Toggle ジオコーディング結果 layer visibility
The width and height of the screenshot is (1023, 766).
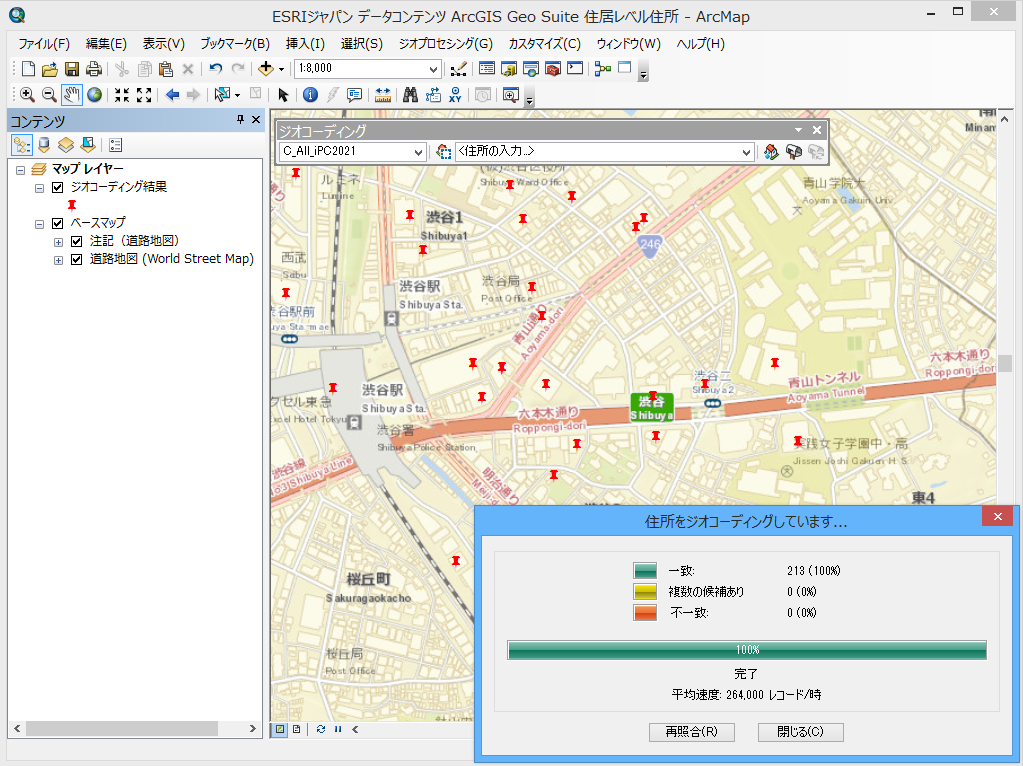(x=57, y=187)
